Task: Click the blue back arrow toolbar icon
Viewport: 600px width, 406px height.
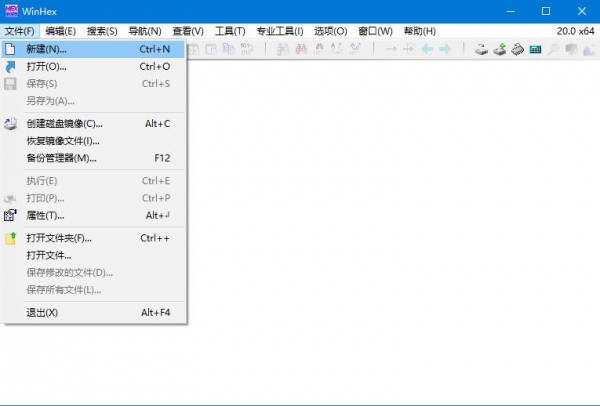Action: [427, 49]
